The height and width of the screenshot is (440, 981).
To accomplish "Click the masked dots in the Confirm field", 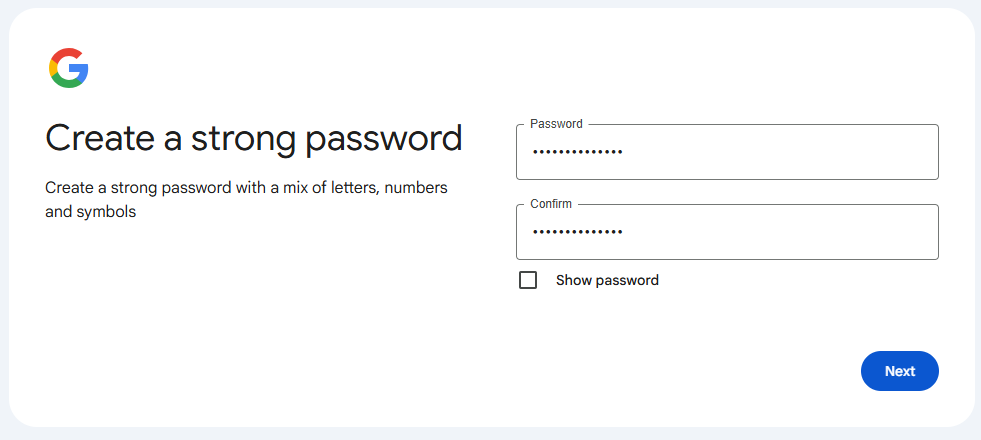I will (x=577, y=232).
